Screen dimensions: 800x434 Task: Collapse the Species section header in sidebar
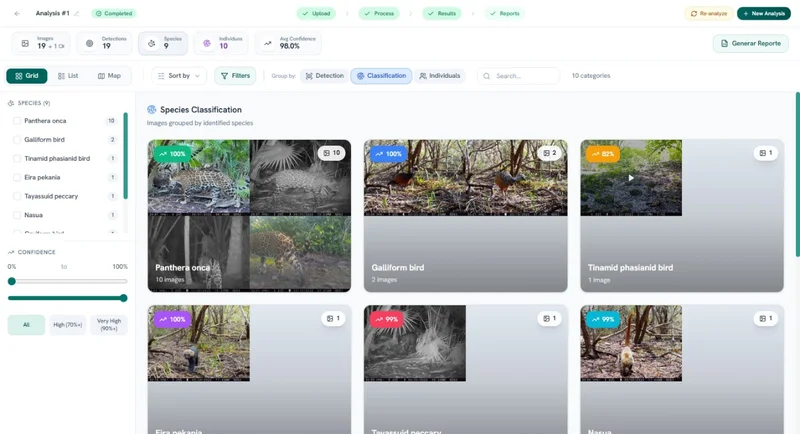point(30,103)
